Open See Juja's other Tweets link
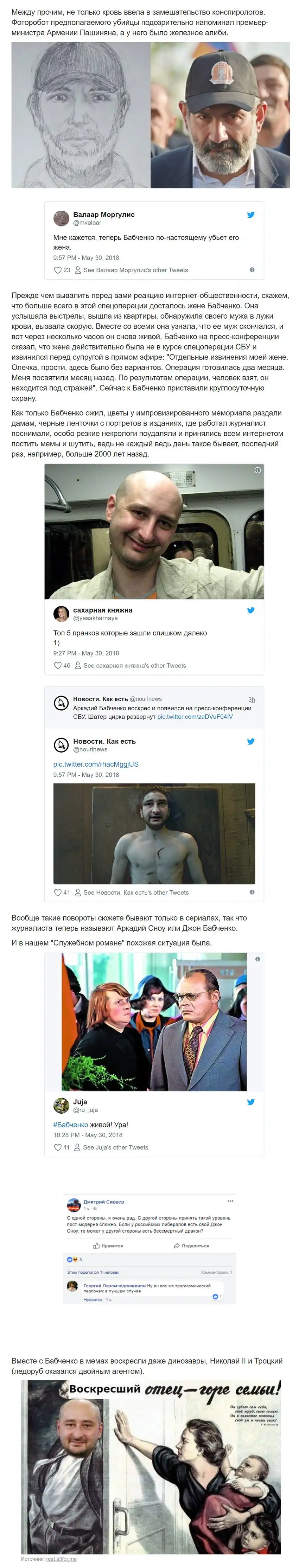Viewport: 299px width, 1568px height. (x=112, y=1147)
